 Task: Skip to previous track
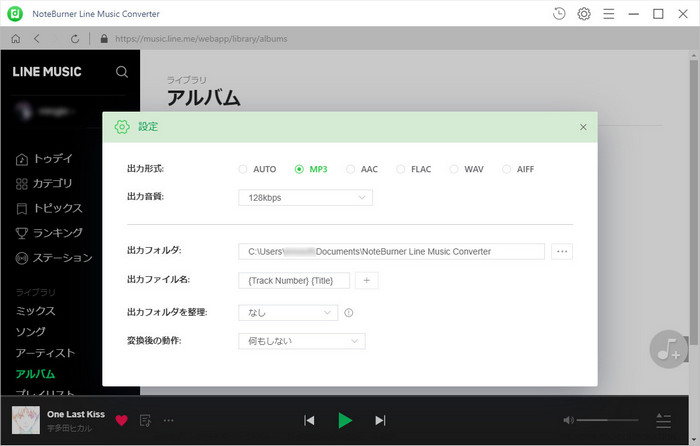tap(309, 420)
